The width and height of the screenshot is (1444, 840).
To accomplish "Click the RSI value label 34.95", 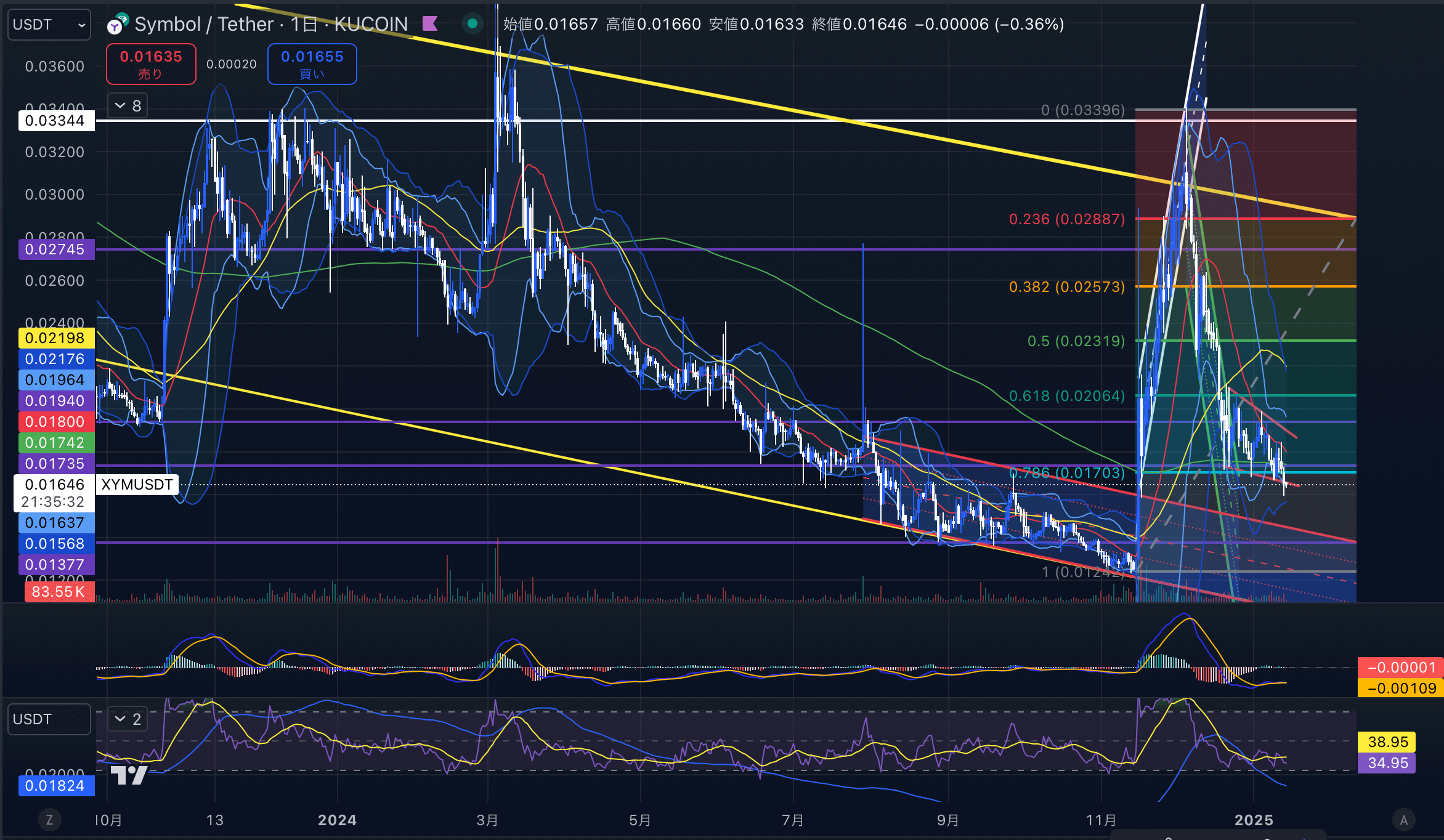I will click(x=1387, y=763).
